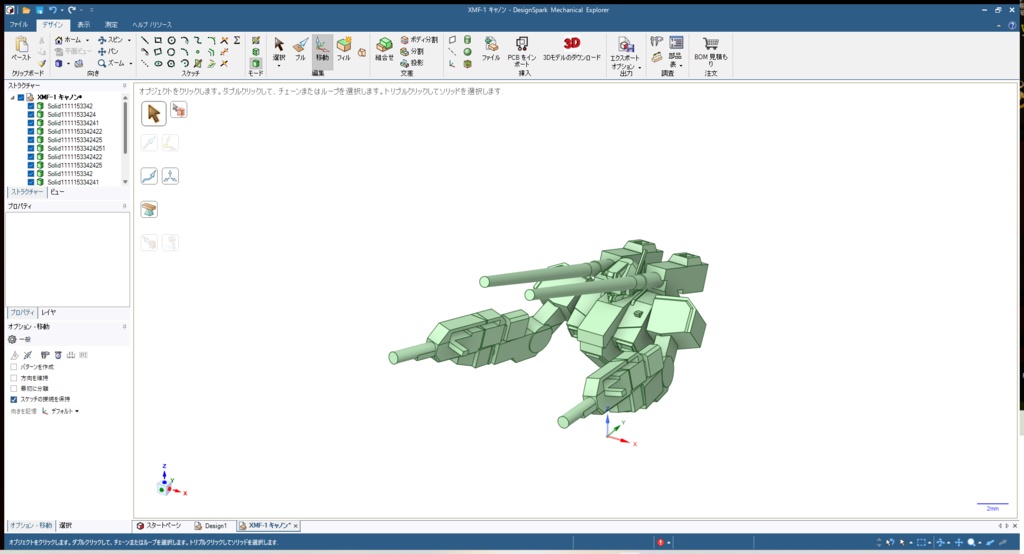Viewport: 1024px width, 554px height.
Task: Uncheck visibility of Solid11111533424
Action: pos(31,114)
